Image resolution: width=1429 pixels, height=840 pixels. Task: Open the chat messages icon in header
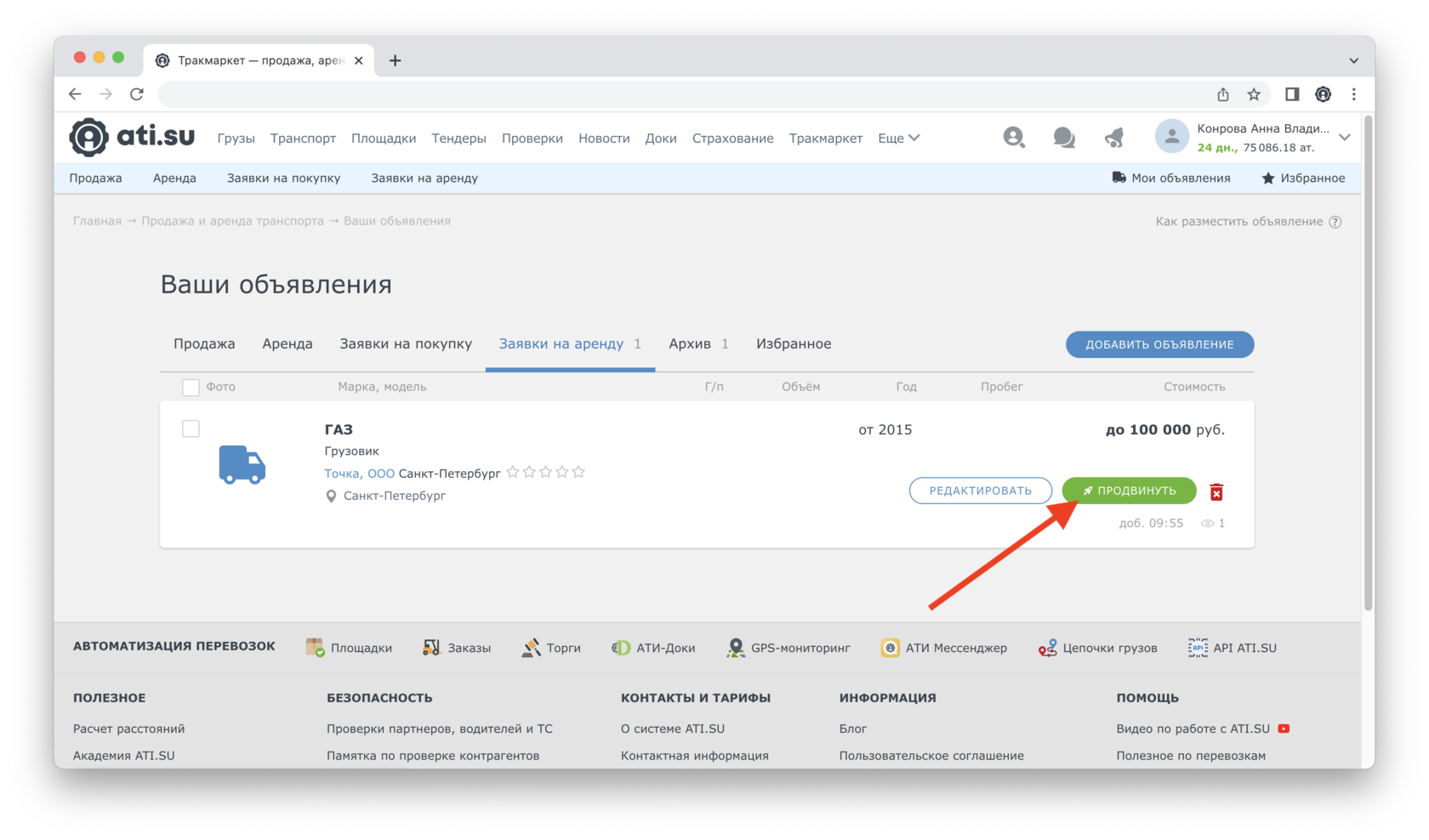pyautogui.click(x=1063, y=137)
